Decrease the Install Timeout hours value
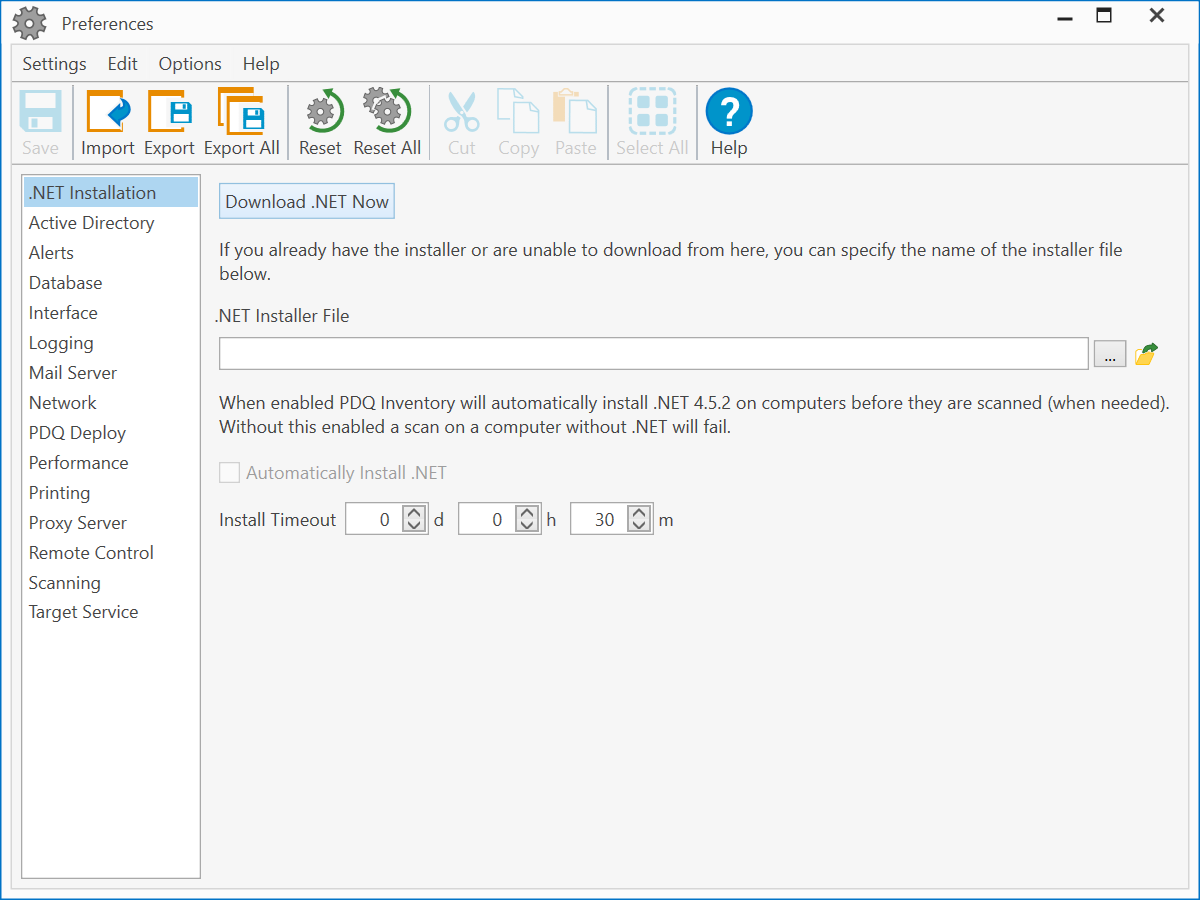 tap(527, 527)
